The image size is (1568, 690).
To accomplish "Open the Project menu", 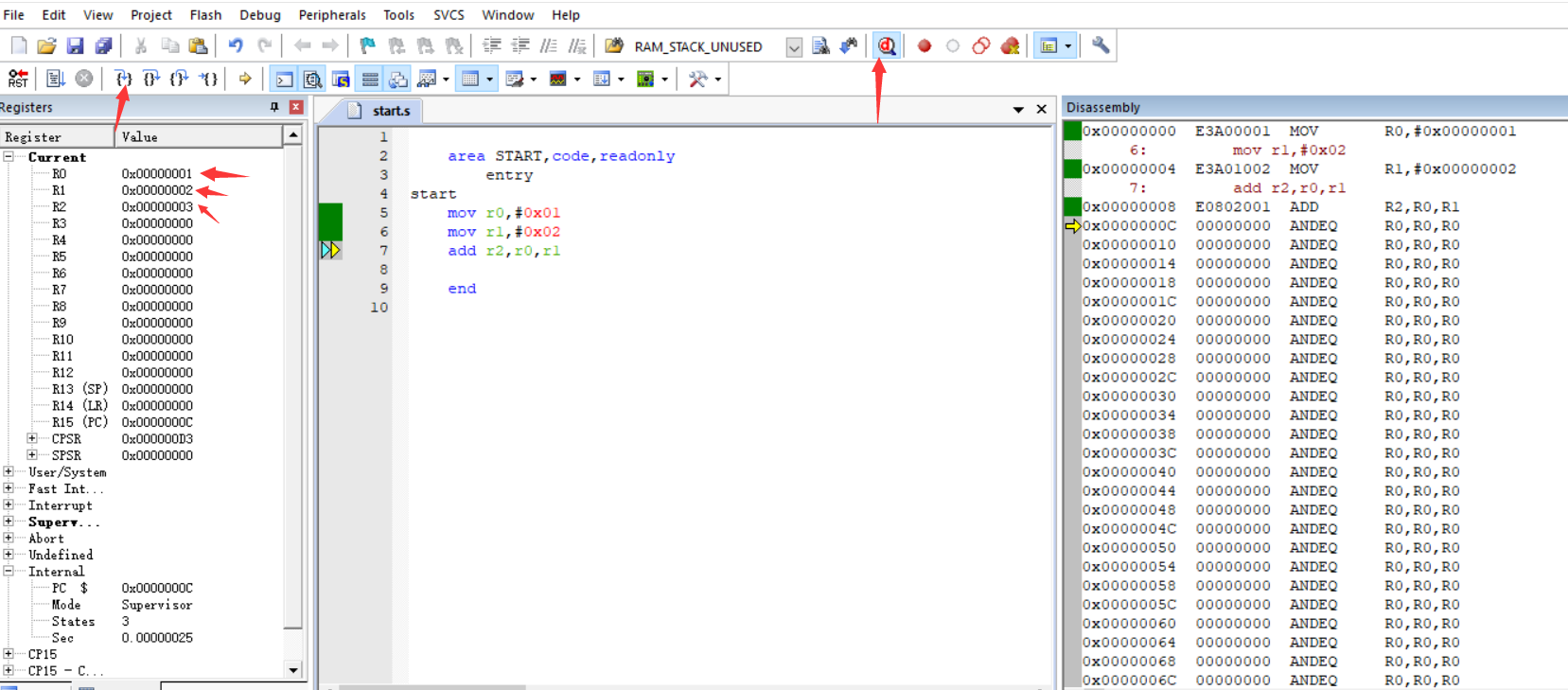I will tap(151, 15).
